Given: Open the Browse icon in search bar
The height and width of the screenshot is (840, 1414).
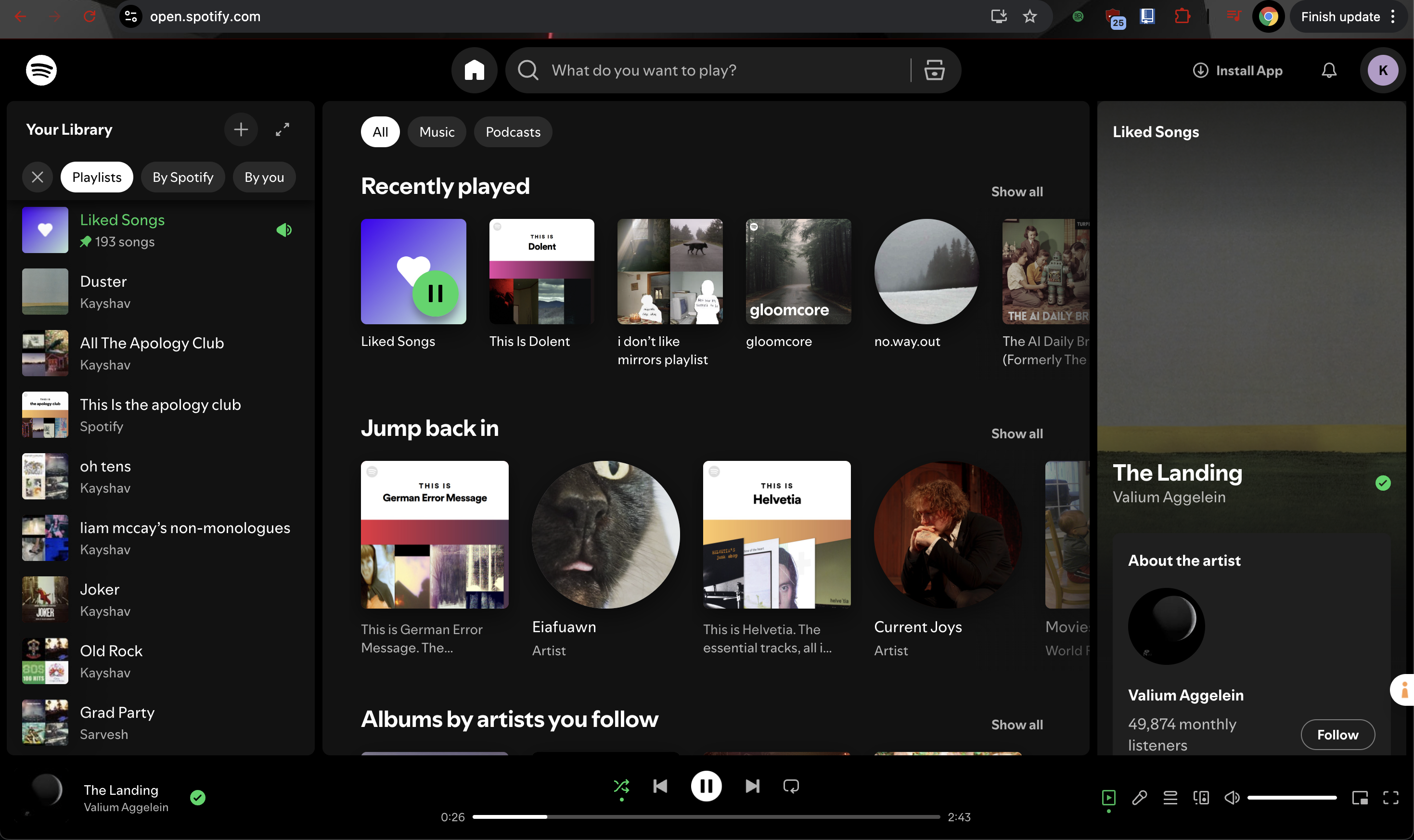Looking at the screenshot, I should pyautogui.click(x=934, y=70).
